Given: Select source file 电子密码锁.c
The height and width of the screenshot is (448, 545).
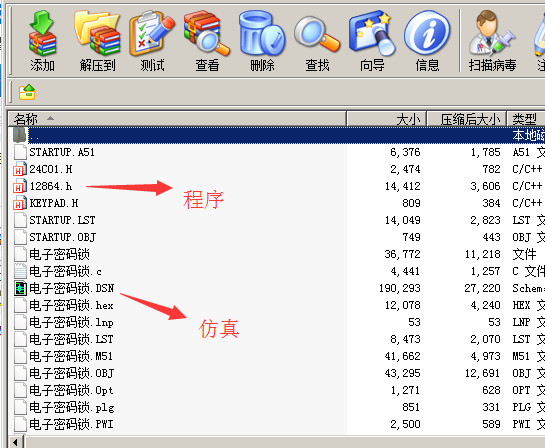Looking at the screenshot, I should pyautogui.click(x=65, y=271).
